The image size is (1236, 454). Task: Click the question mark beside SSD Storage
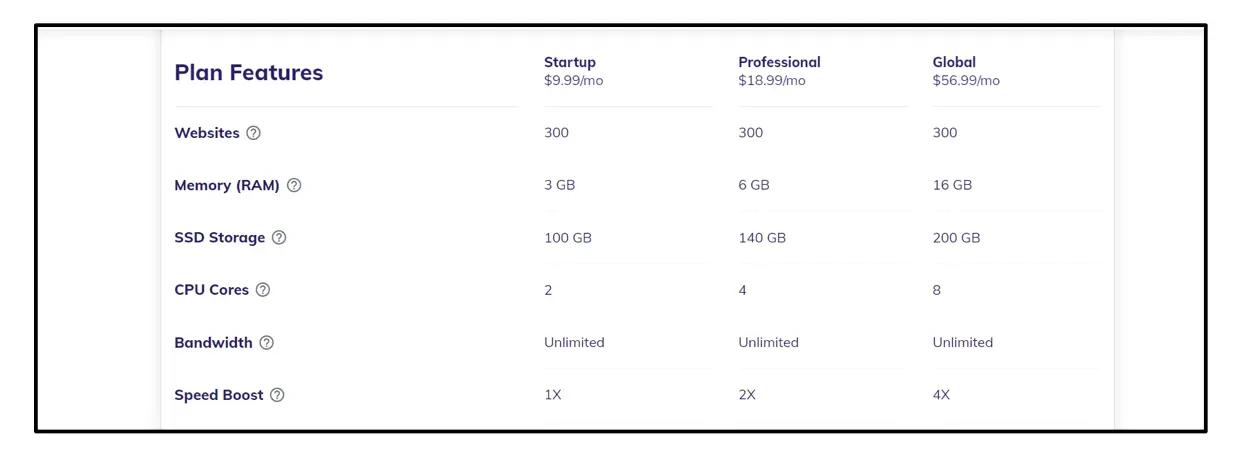(279, 238)
